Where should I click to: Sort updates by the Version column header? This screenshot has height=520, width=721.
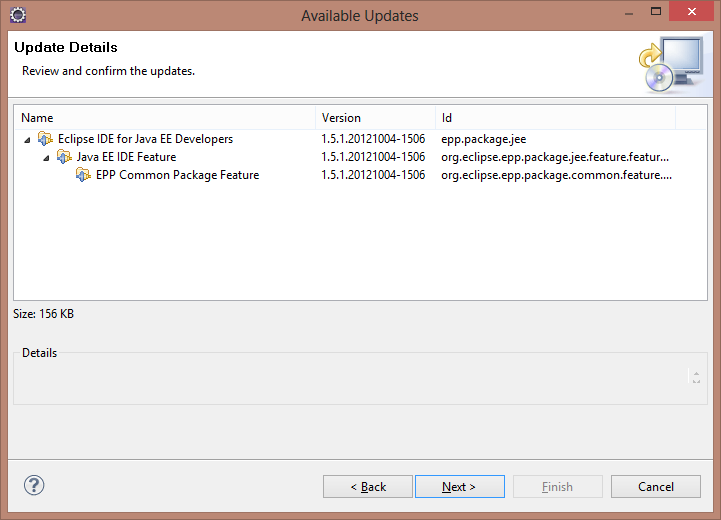click(375, 118)
